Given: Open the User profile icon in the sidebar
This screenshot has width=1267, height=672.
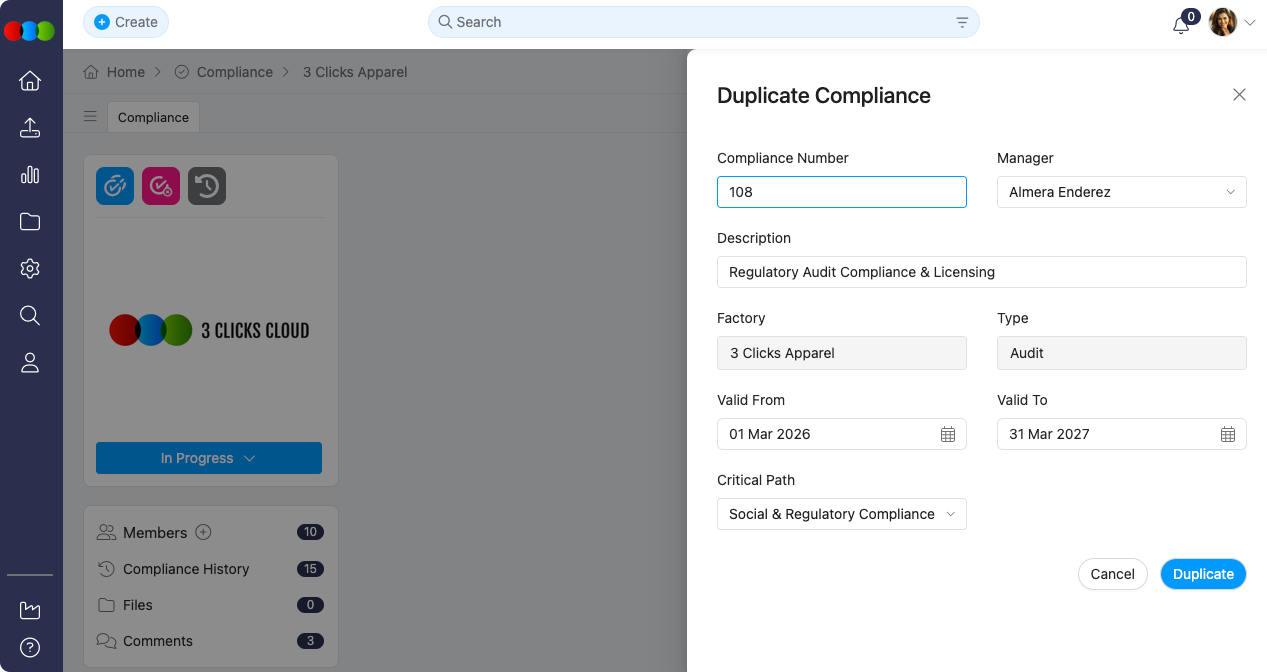Looking at the screenshot, I should click(30, 362).
